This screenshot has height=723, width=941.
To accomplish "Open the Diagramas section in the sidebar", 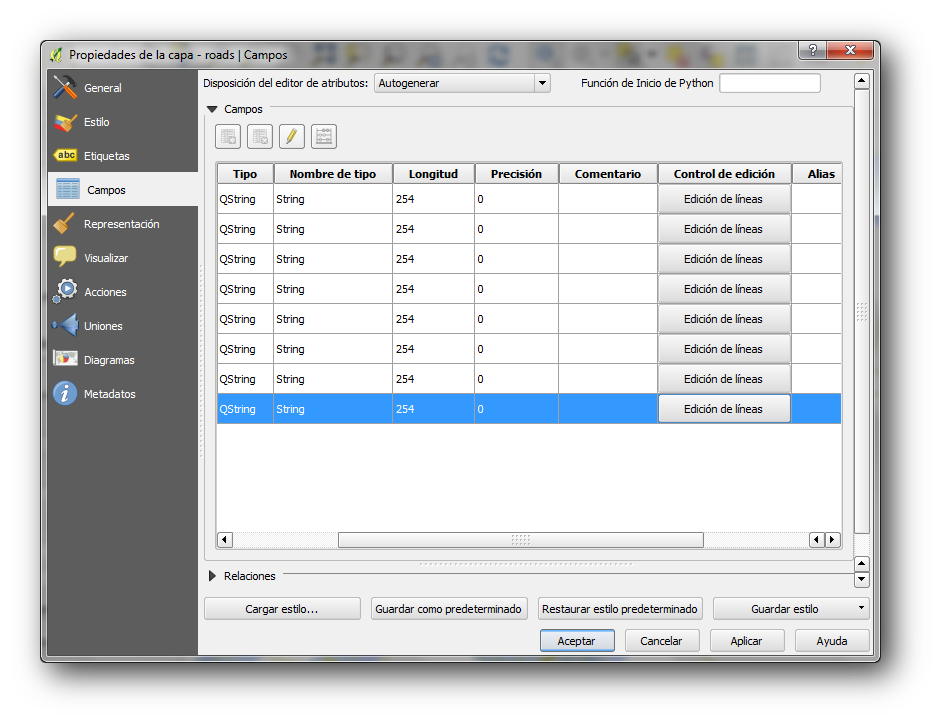I will [122, 360].
